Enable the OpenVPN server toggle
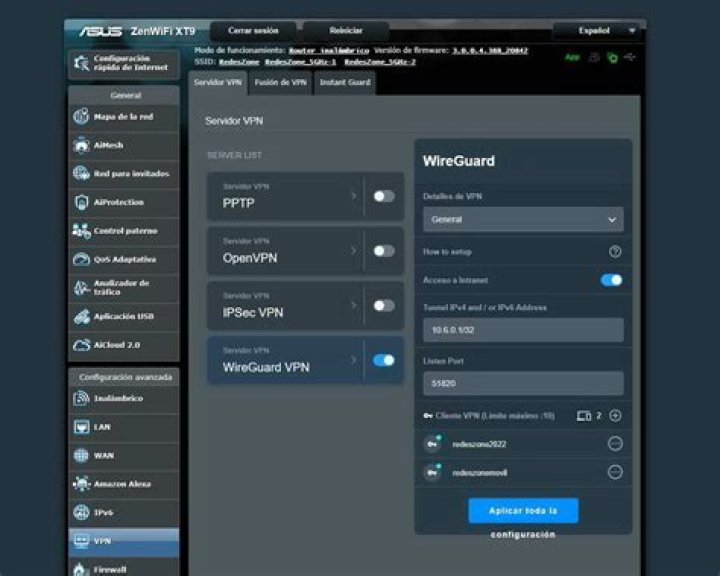 tap(384, 251)
